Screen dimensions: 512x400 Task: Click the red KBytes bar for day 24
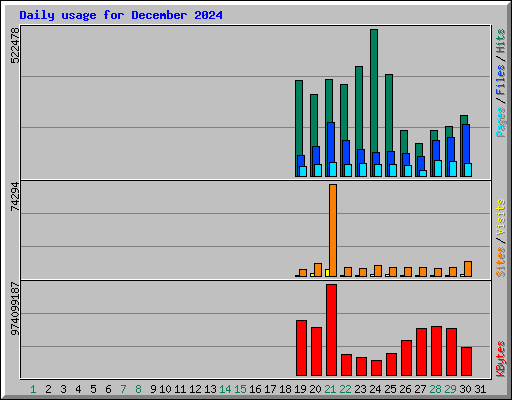click(x=376, y=368)
